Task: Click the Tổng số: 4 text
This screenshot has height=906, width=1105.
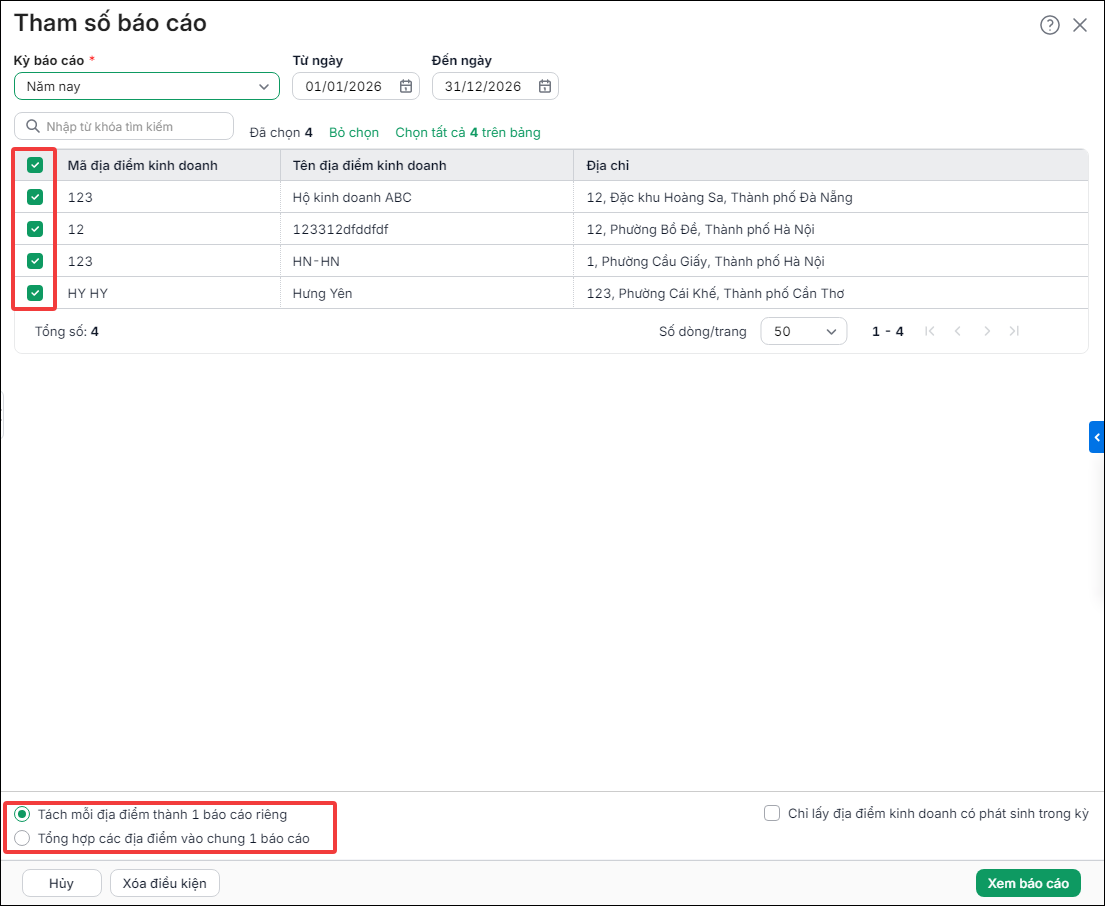Action: [x=66, y=331]
